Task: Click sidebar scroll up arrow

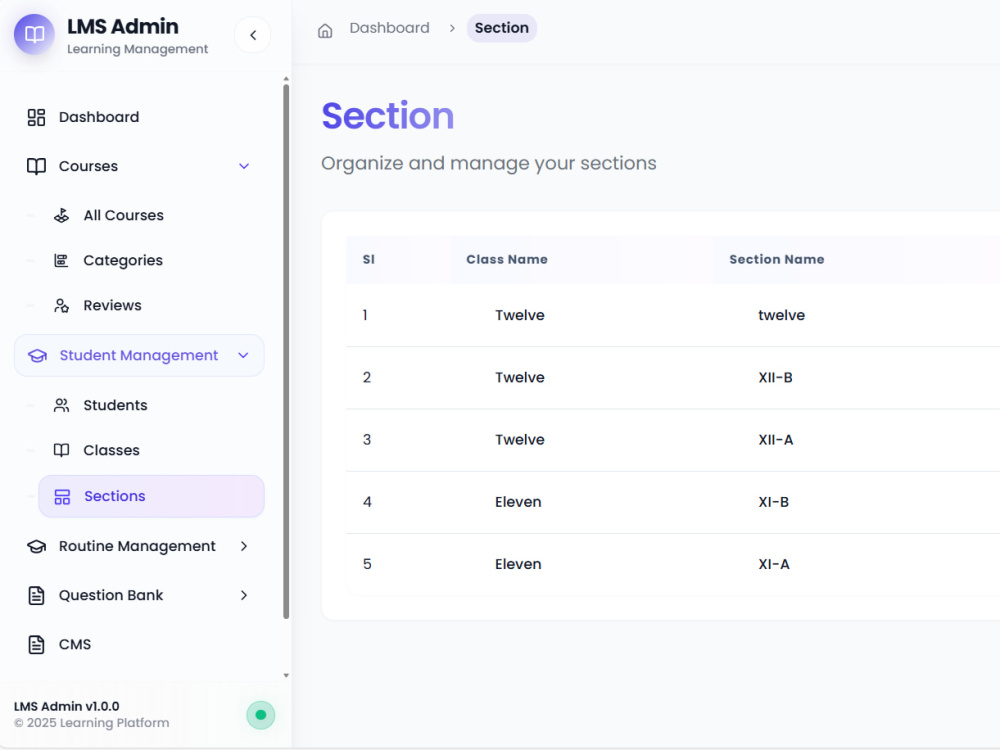Action: 286,79
